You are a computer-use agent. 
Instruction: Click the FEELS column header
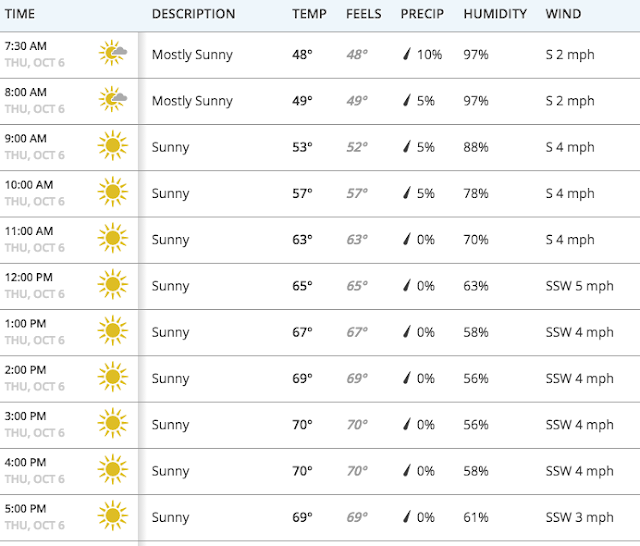pos(364,14)
